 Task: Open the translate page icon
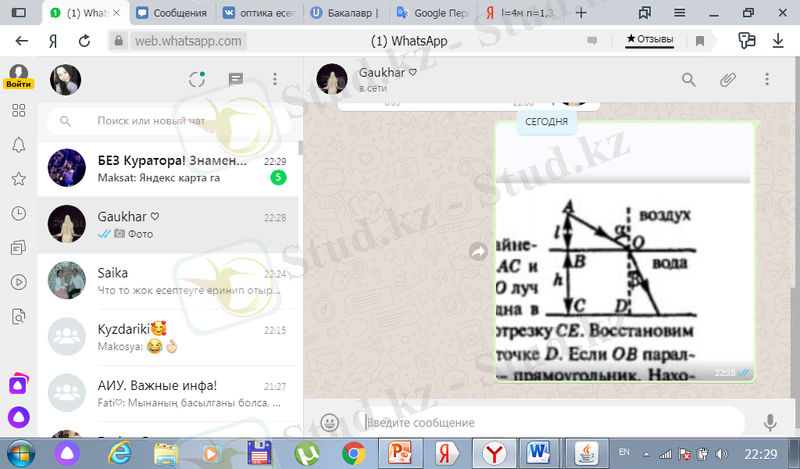coord(746,41)
